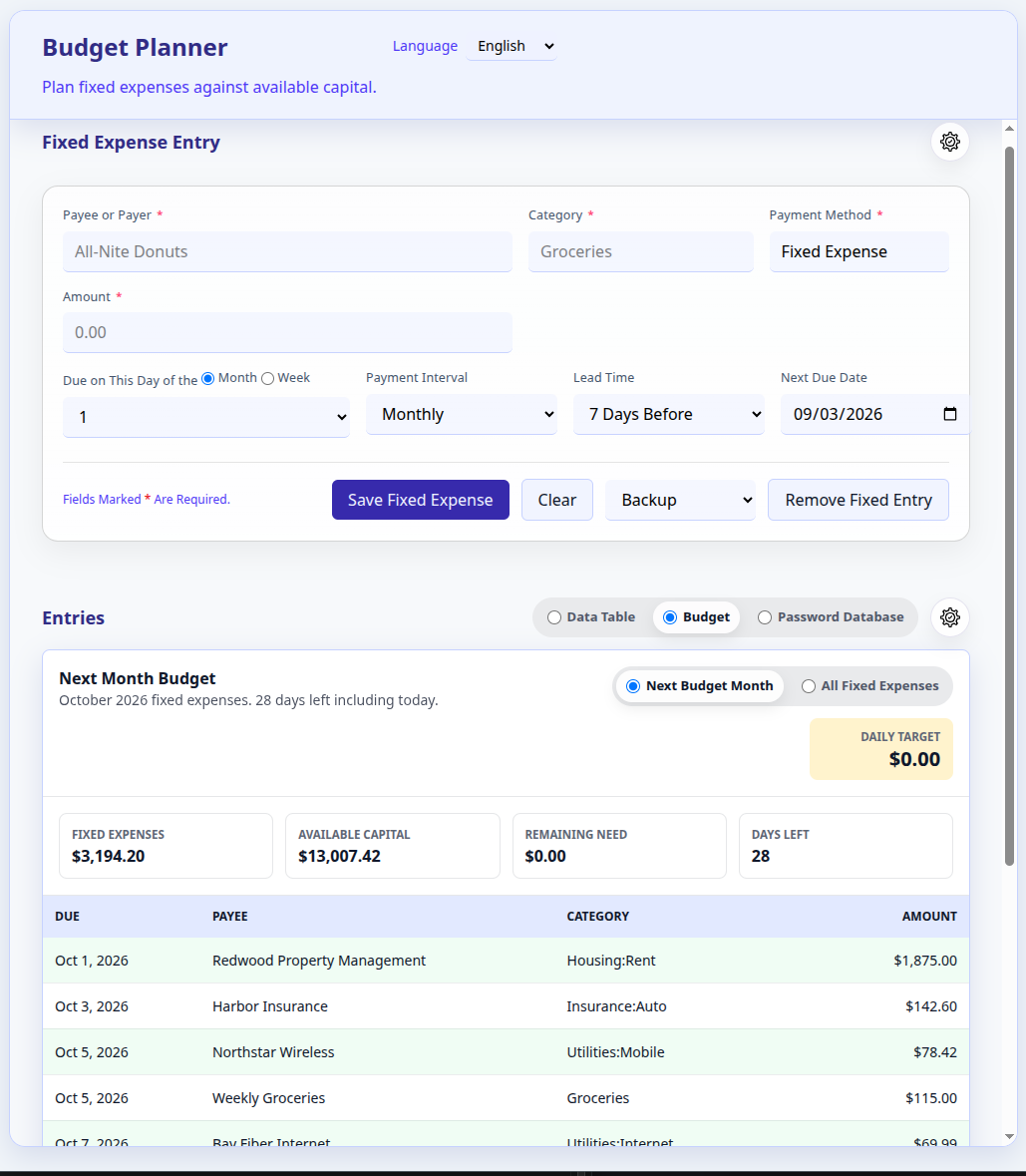
Task: Select Weekly Groceries row
Action: point(506,1098)
